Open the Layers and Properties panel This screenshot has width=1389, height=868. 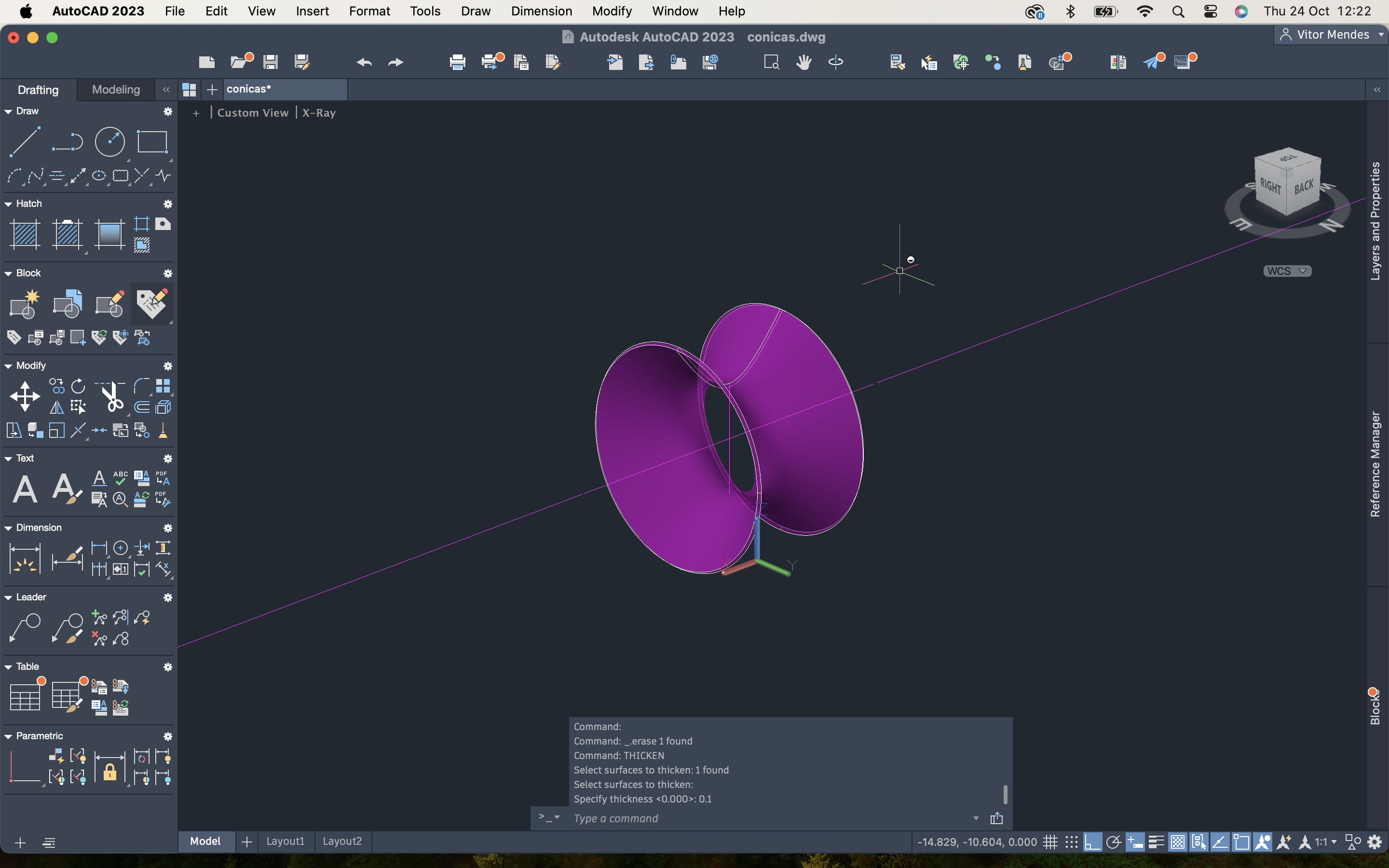click(1375, 221)
